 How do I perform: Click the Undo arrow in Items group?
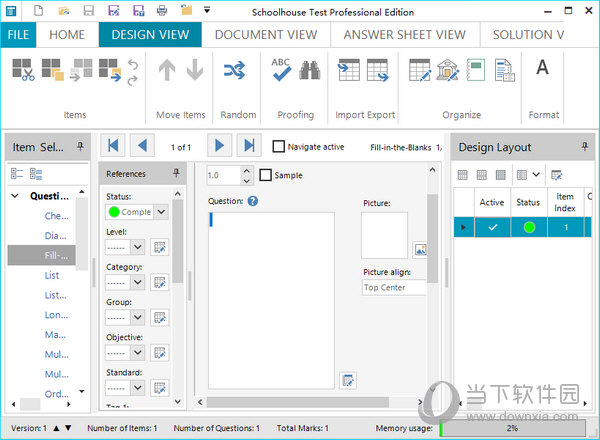coord(132,64)
